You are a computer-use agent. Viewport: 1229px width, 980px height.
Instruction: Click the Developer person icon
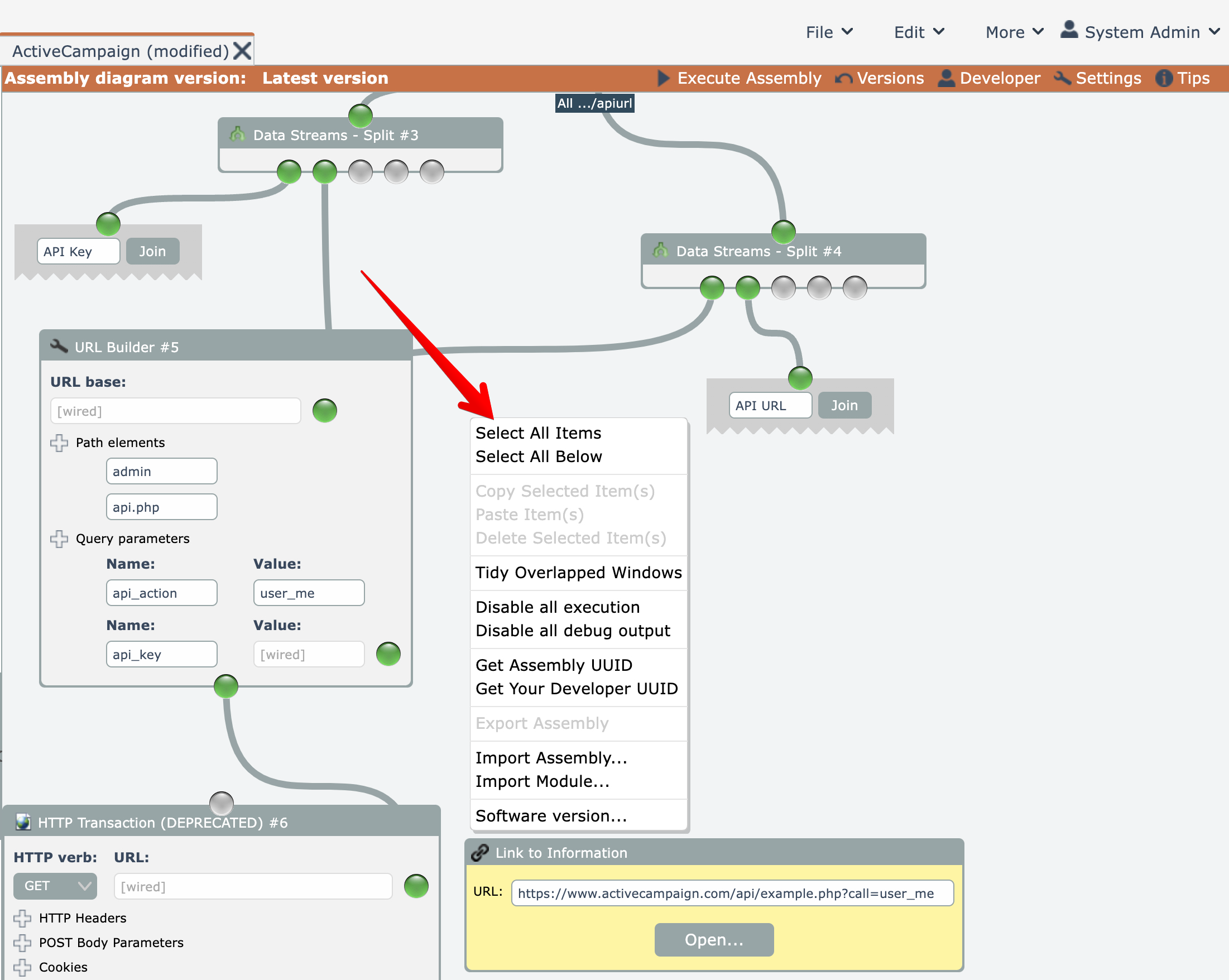pos(946,78)
